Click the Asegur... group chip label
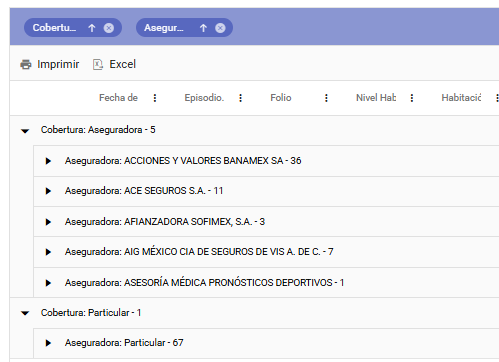 tap(164, 28)
